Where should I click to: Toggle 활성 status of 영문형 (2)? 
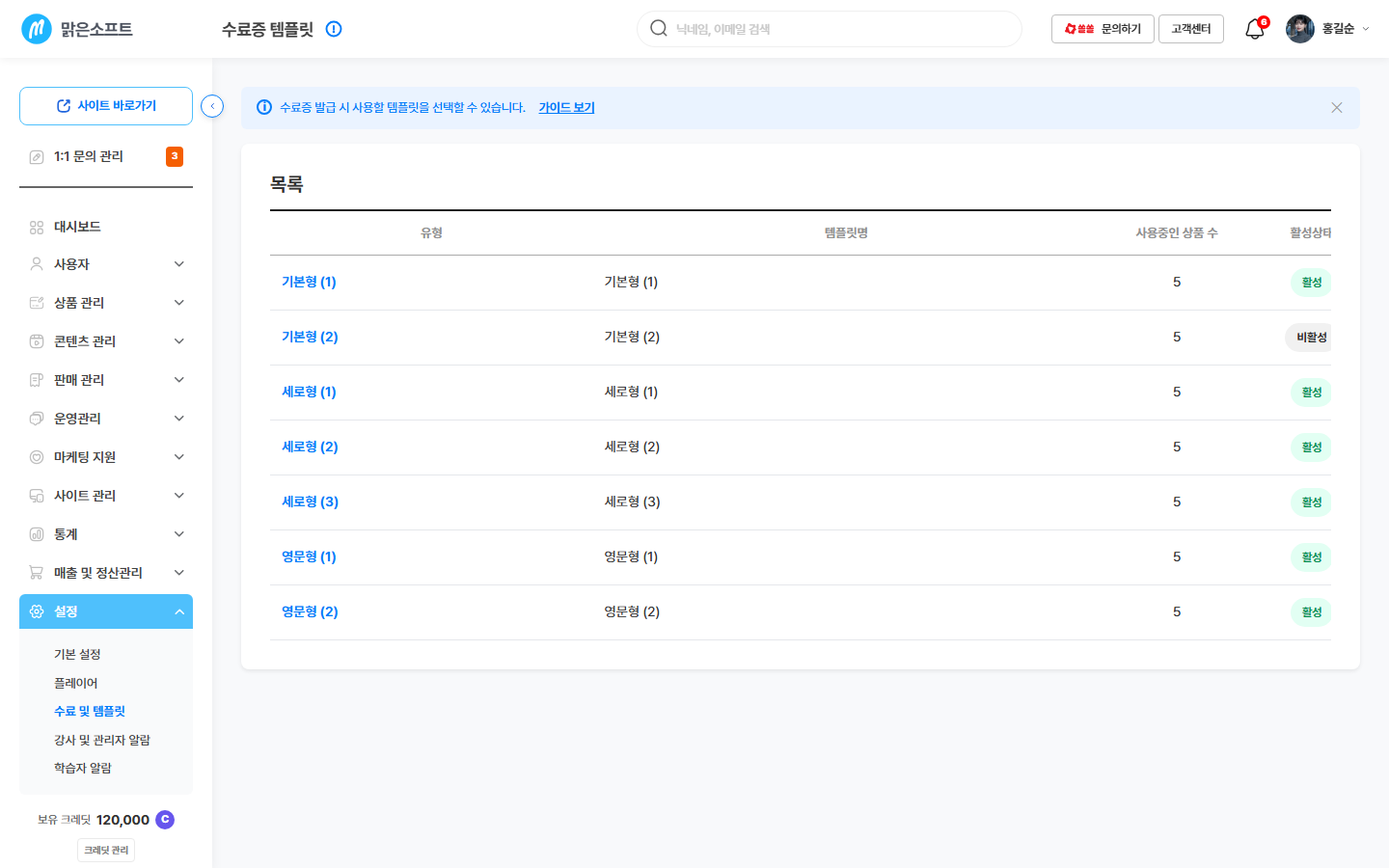pyautogui.click(x=1311, y=612)
